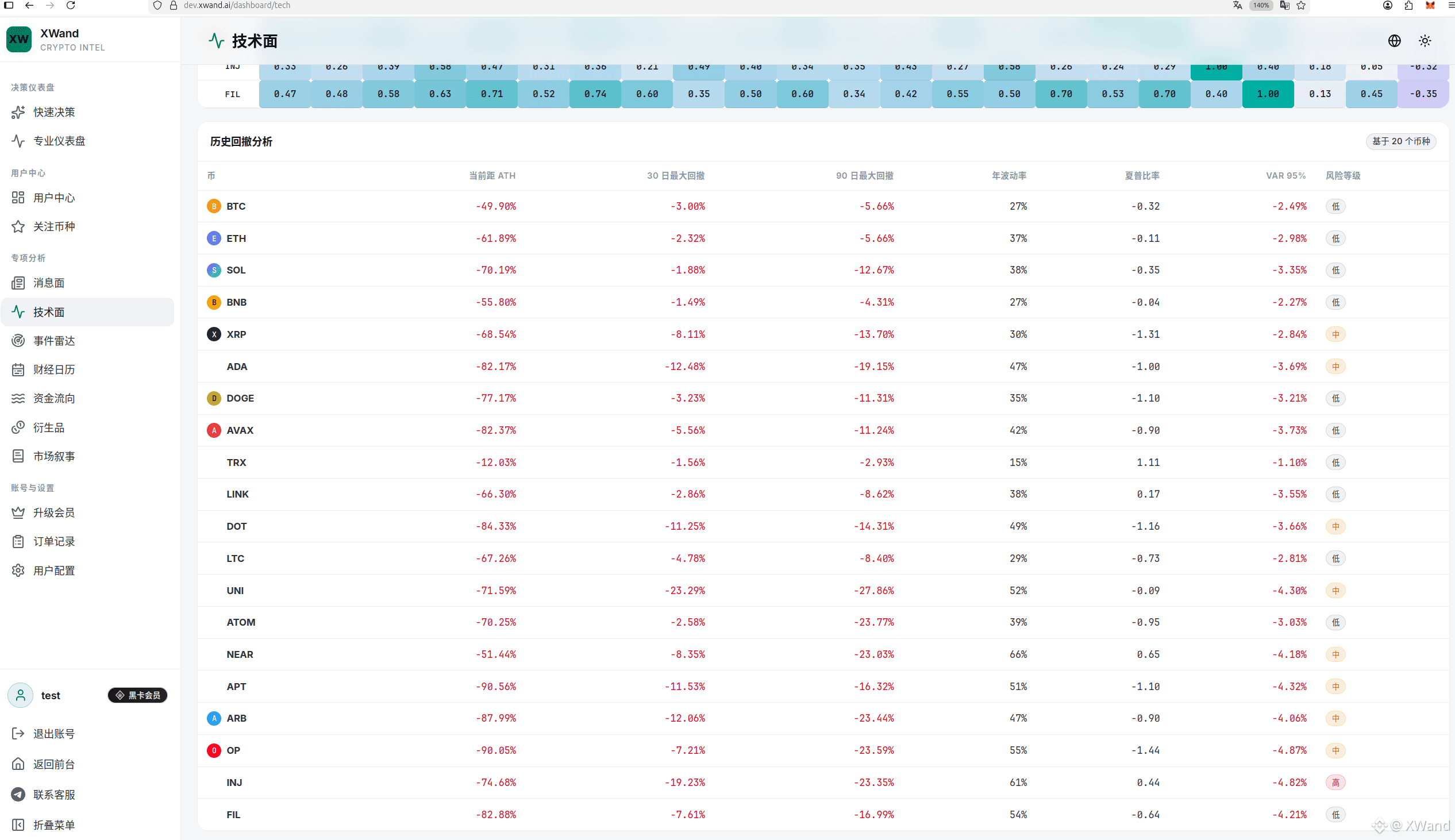Click the browser translate page icon
Viewport: 1455px width, 840px height.
coord(1238,5)
